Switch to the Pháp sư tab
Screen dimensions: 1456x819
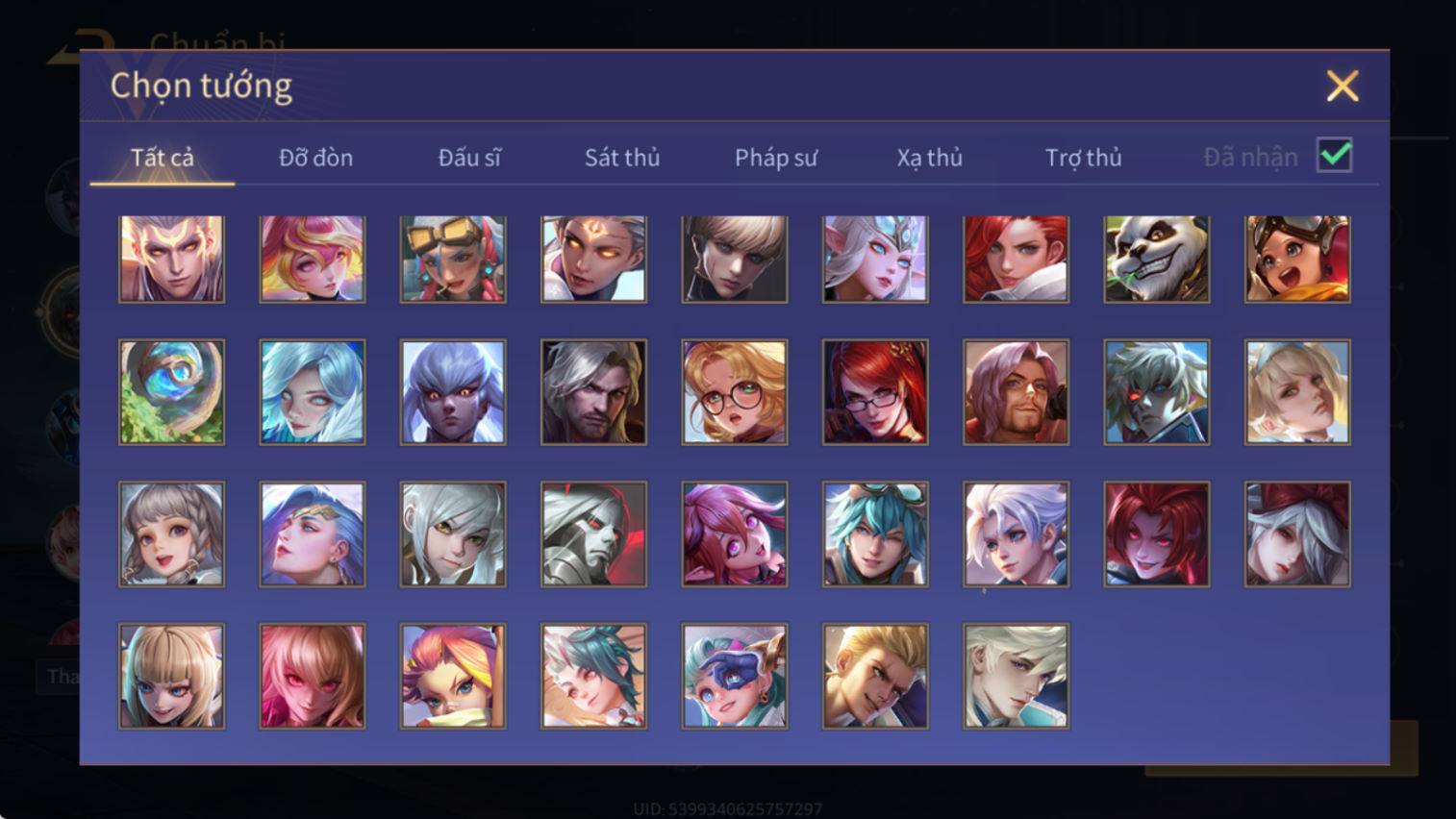click(x=776, y=158)
